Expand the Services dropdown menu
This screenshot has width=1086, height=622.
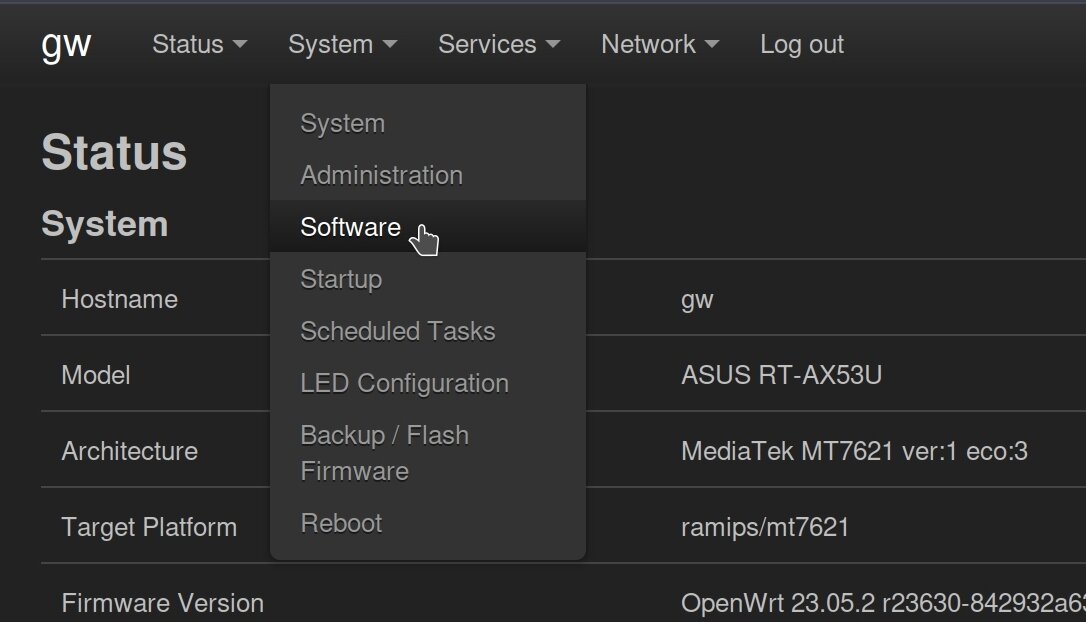[x=498, y=45]
